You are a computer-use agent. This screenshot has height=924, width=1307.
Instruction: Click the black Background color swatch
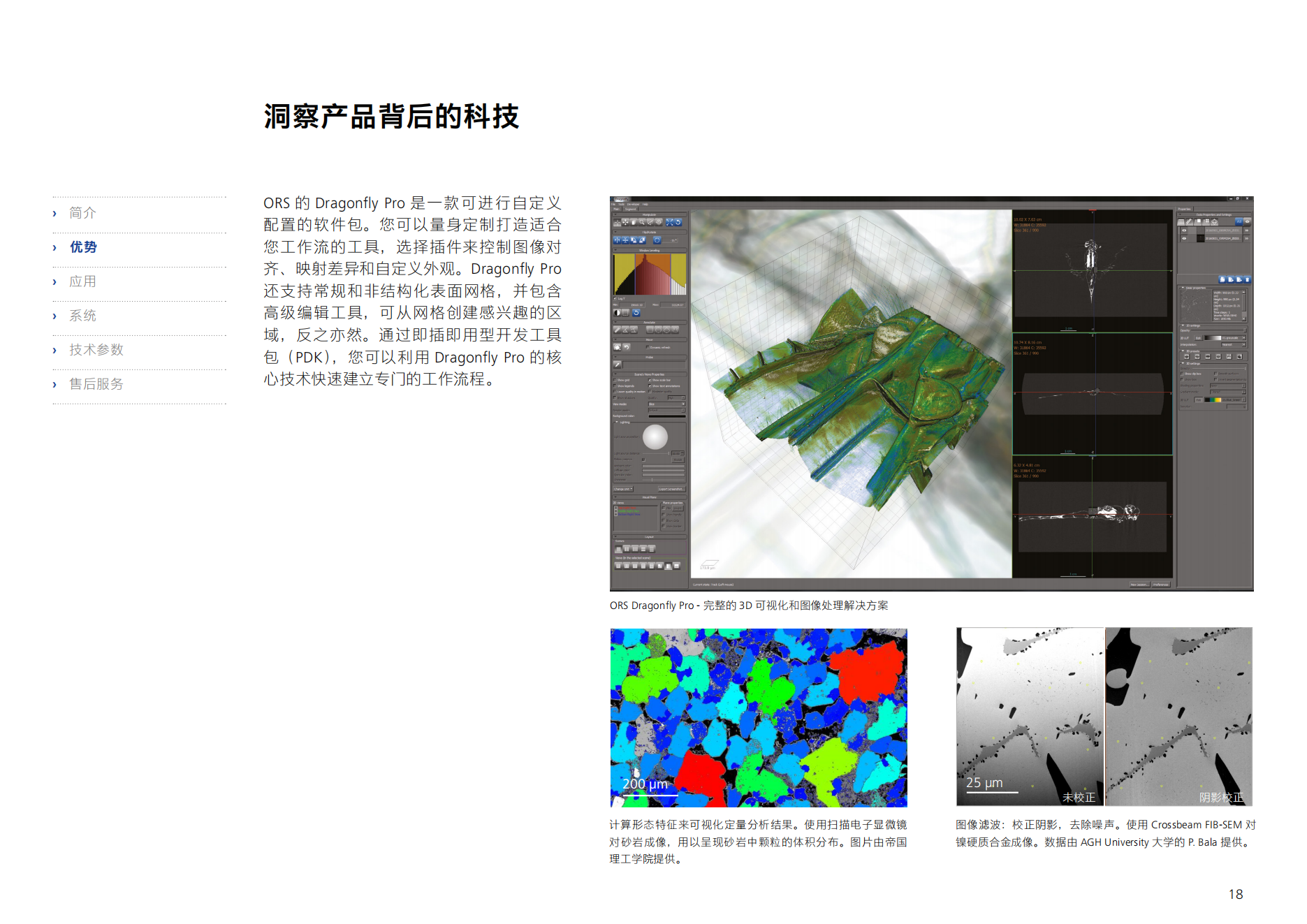(x=667, y=416)
